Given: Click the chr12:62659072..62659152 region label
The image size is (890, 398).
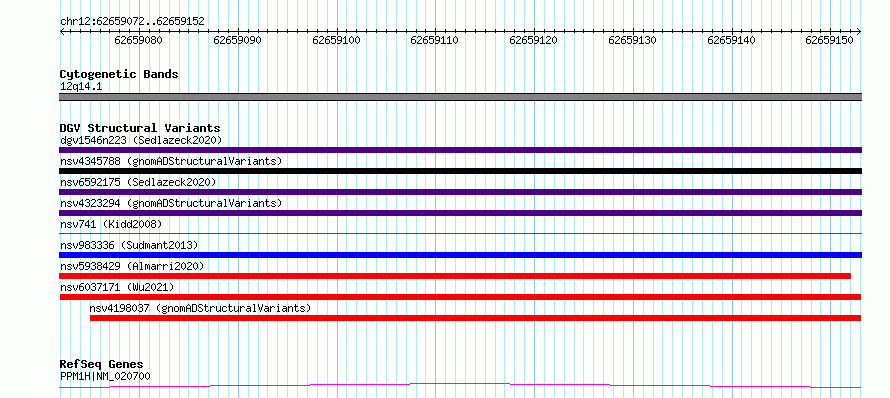Looking at the screenshot, I should (132, 22).
